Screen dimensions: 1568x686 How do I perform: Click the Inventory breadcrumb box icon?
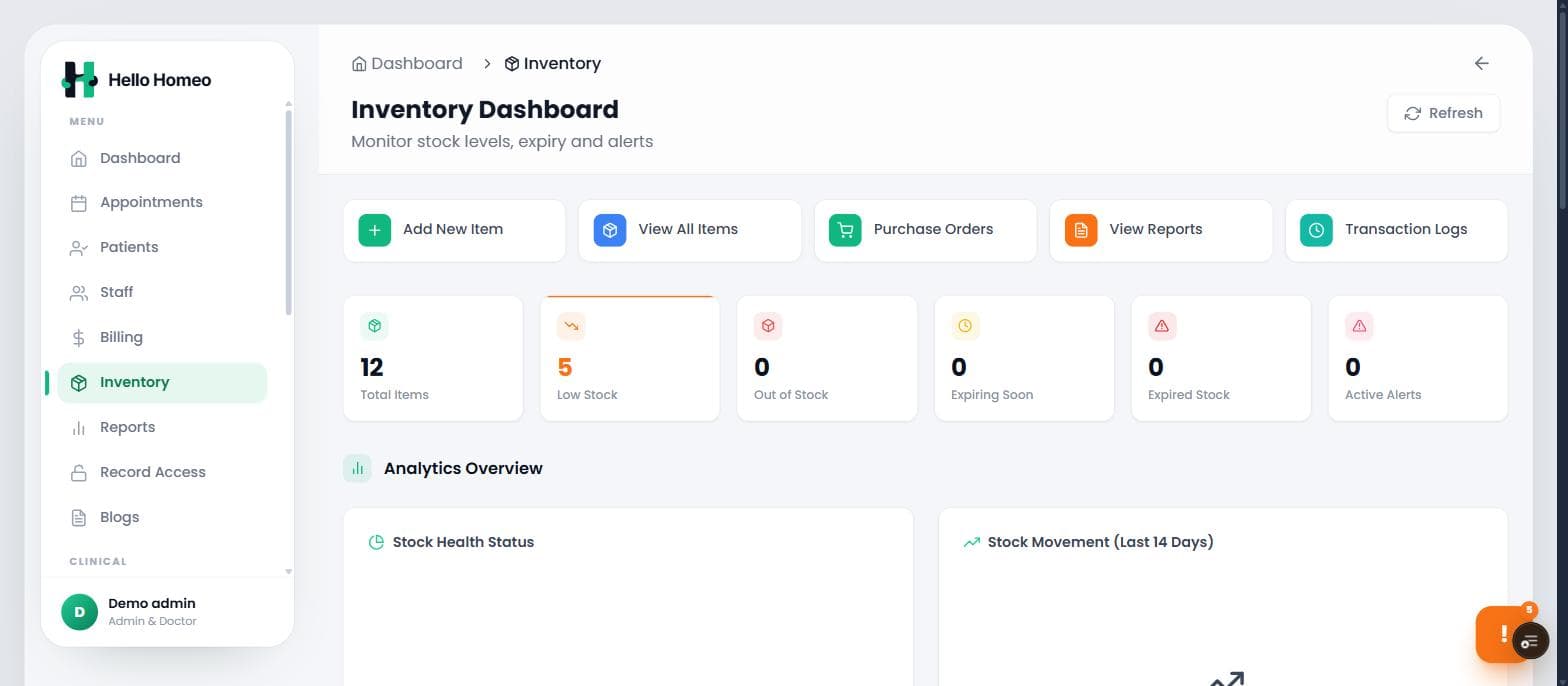pos(512,64)
